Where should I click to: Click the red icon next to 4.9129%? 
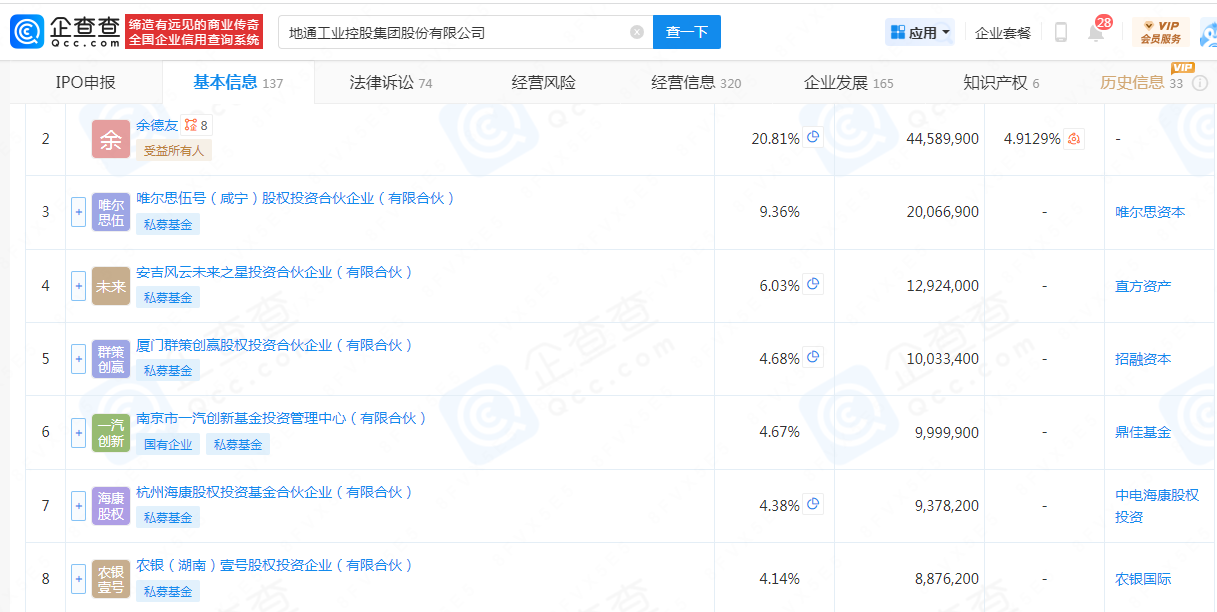[x=1074, y=139]
